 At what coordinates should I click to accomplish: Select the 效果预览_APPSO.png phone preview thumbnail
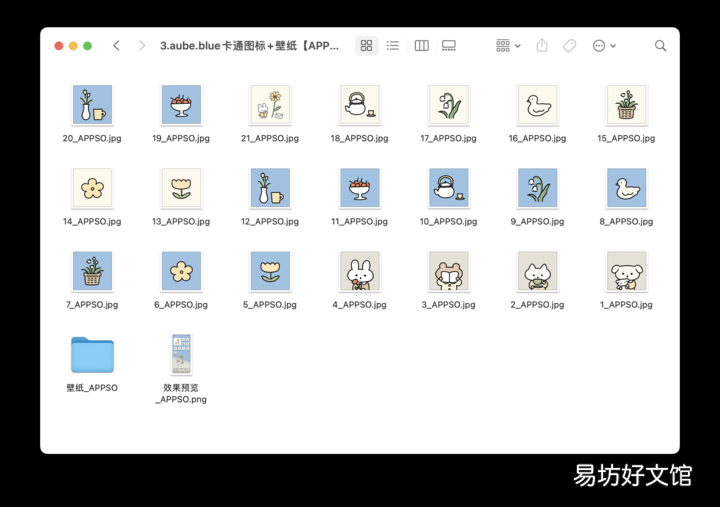[181, 354]
